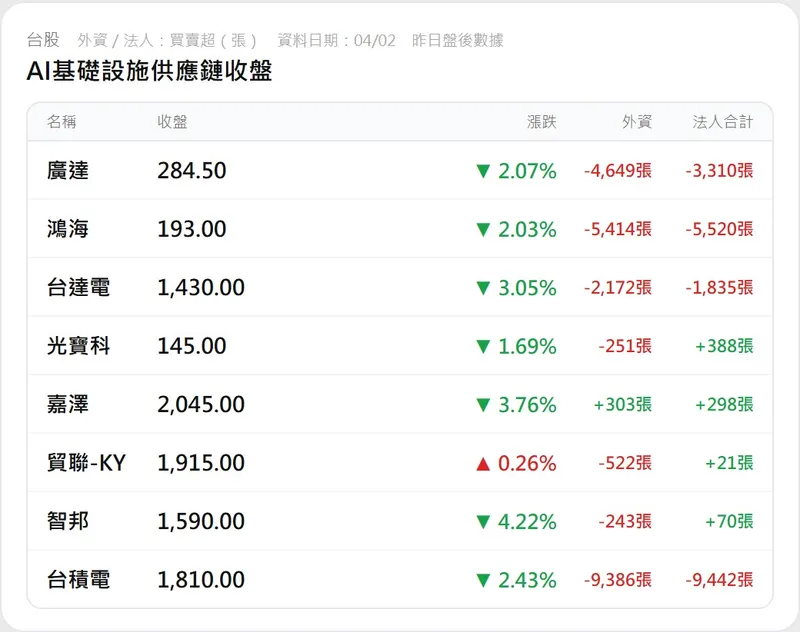This screenshot has width=800, height=632.
Task: Click the decline arrow in the 台積電 row
Action: click(483, 580)
